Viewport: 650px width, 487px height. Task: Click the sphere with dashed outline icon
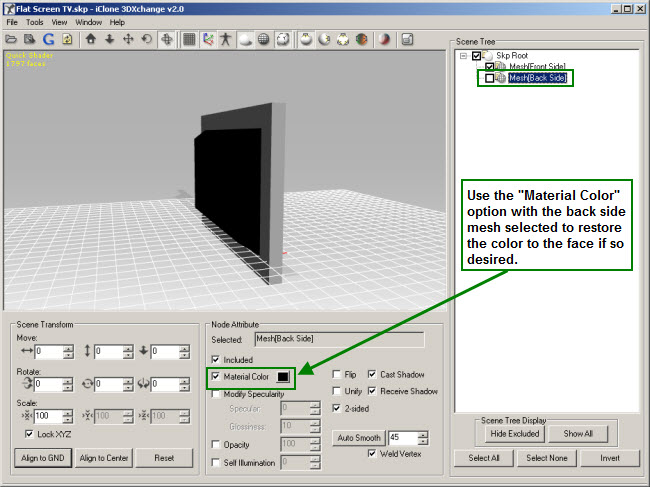click(x=343, y=40)
